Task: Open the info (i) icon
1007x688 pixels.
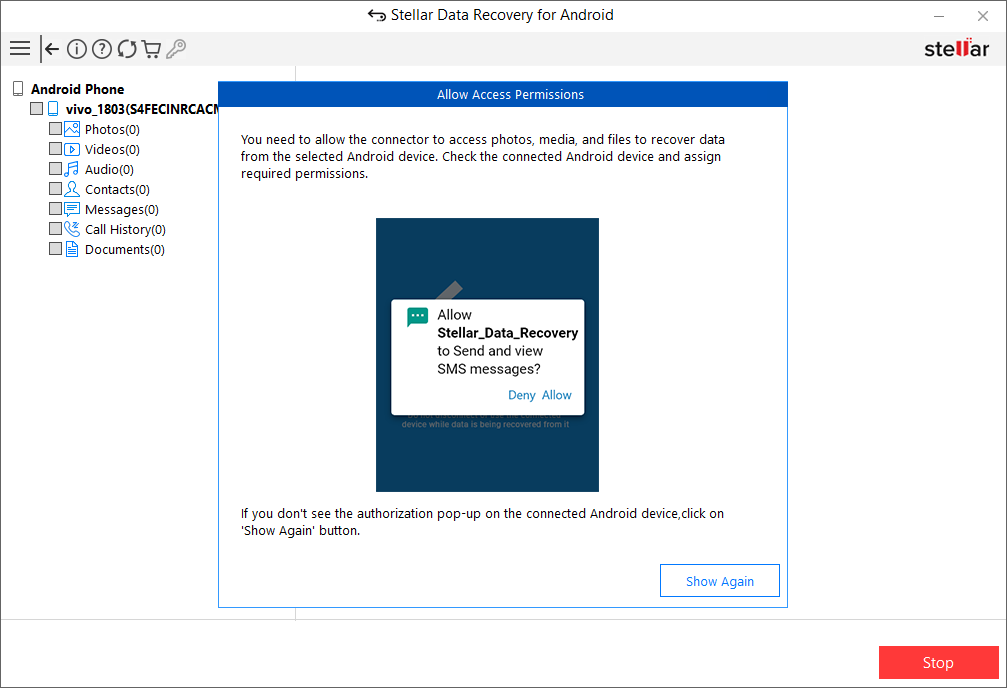Action: coord(77,49)
